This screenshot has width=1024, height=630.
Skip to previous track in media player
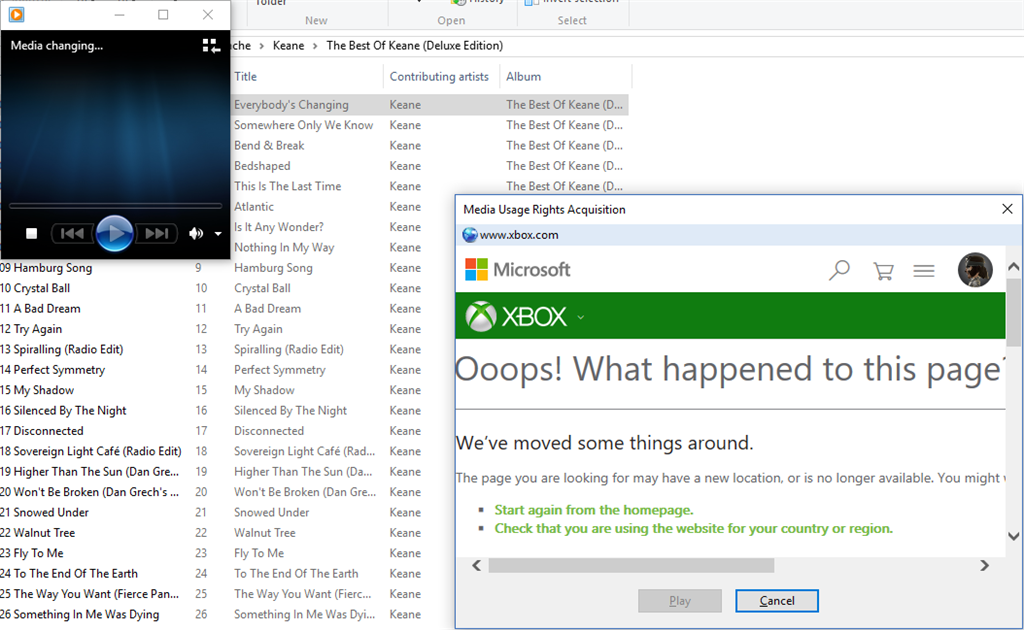(x=72, y=233)
